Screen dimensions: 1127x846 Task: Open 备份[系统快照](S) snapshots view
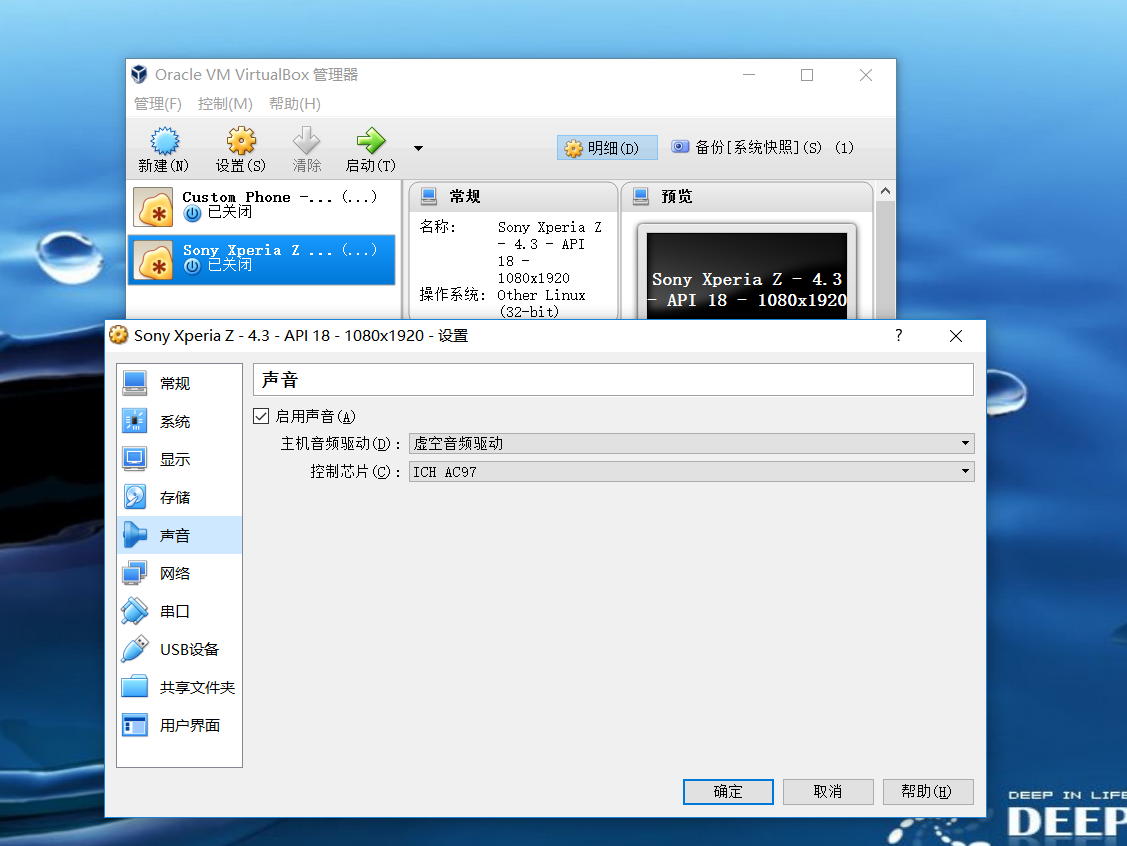click(762, 147)
